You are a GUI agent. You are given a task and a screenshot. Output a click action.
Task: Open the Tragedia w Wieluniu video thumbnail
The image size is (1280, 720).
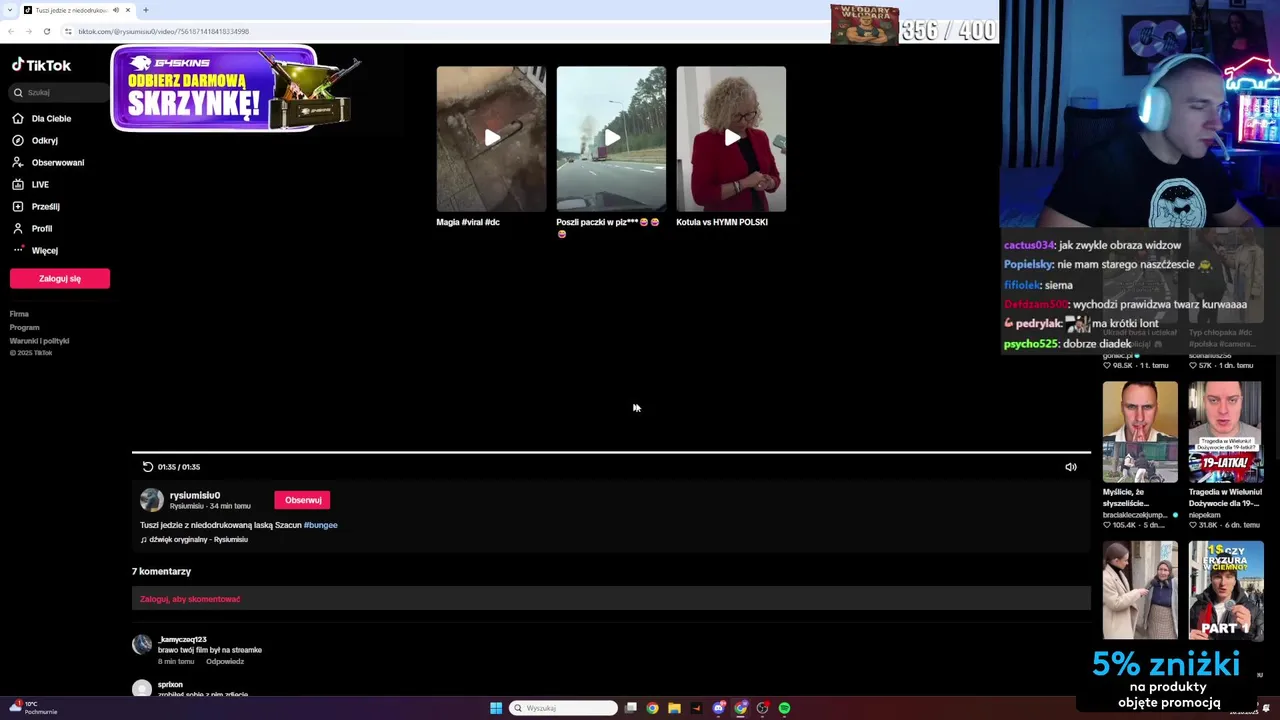point(1226,432)
